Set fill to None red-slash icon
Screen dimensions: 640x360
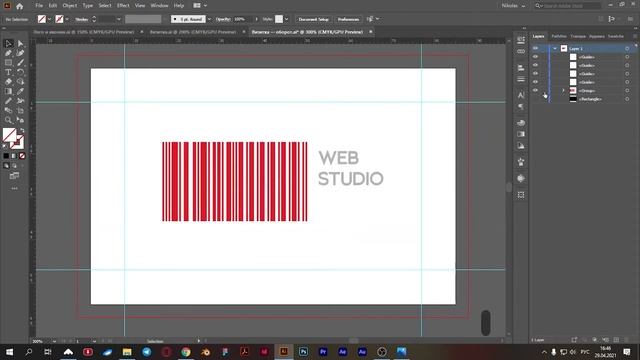[x=22, y=156]
